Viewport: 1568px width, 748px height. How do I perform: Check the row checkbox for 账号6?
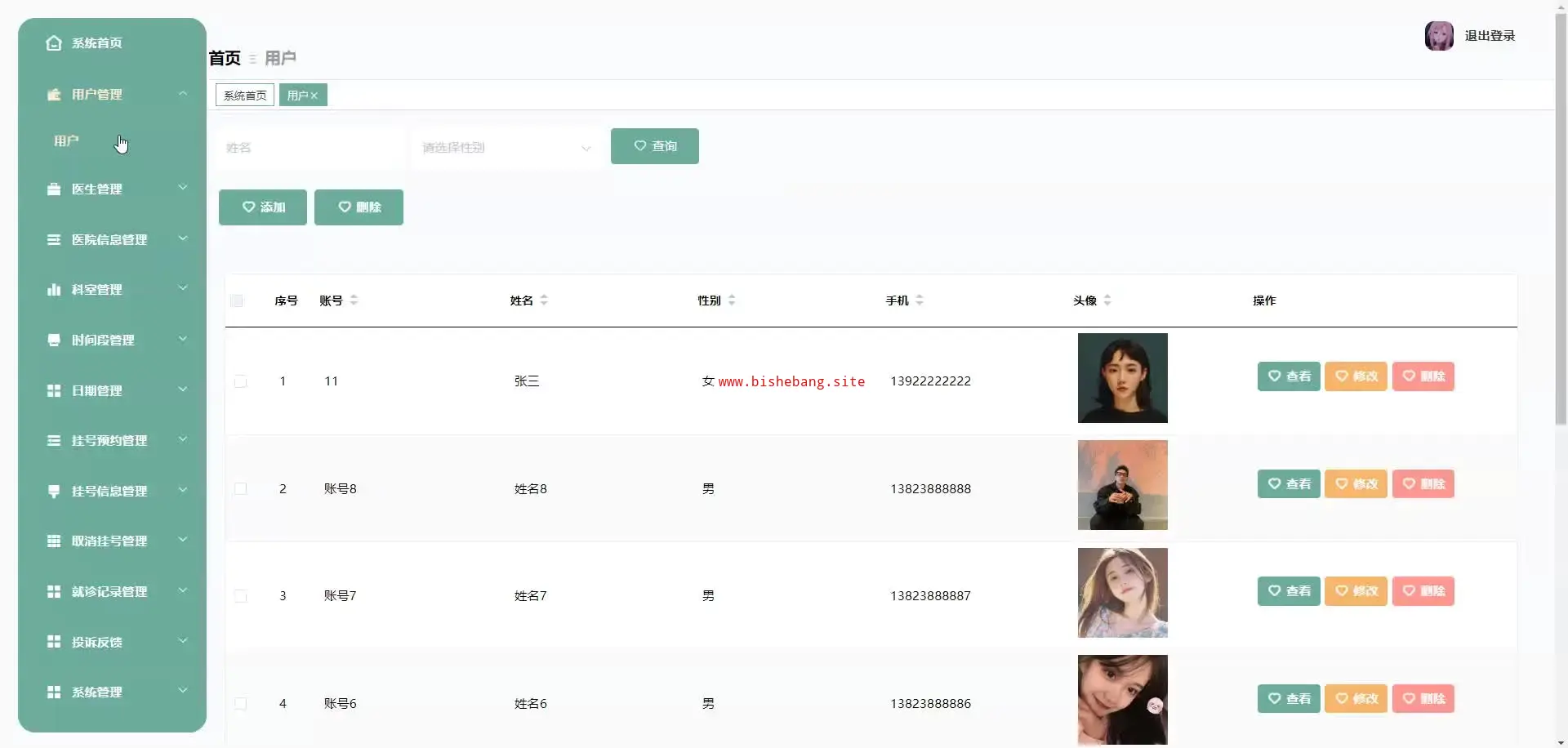click(x=241, y=704)
